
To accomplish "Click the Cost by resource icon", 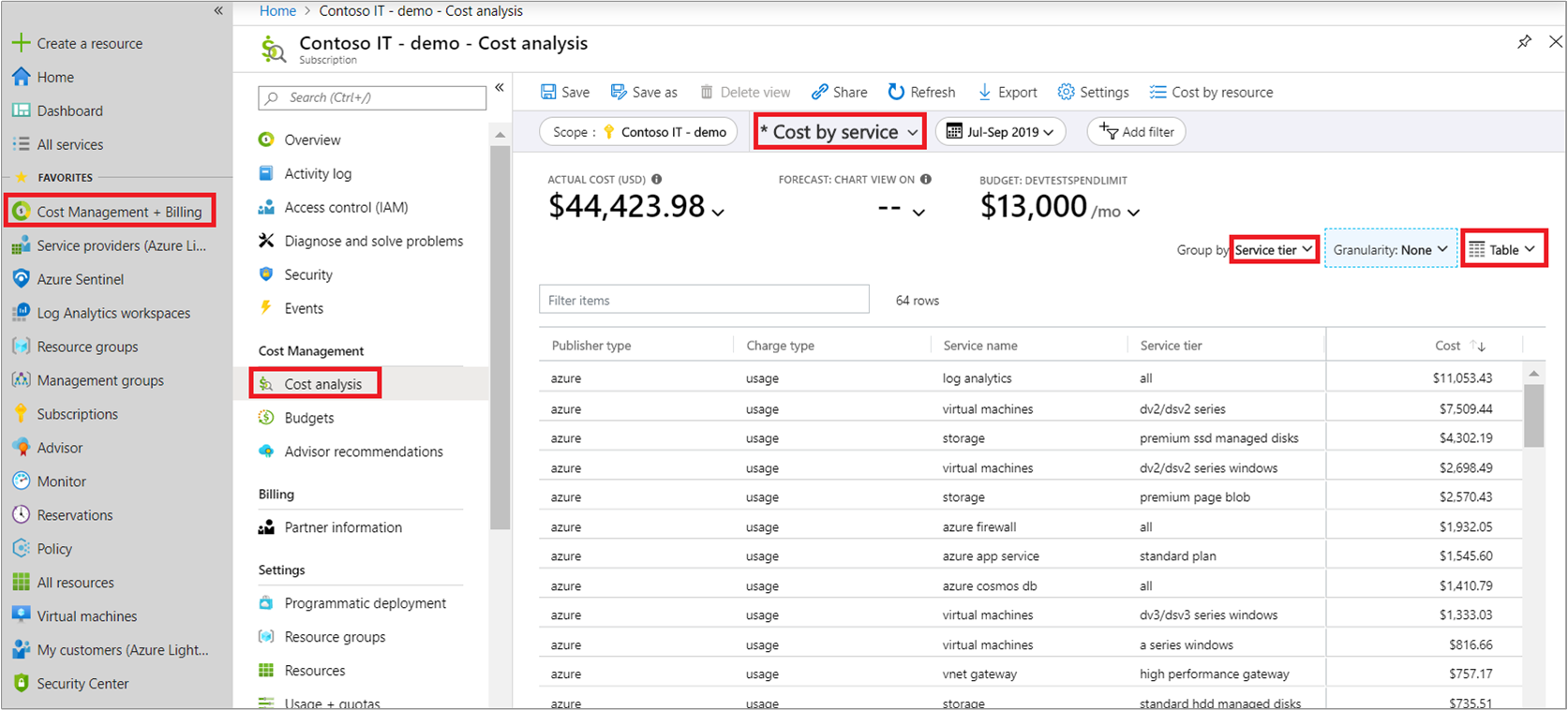I will (x=1158, y=92).
